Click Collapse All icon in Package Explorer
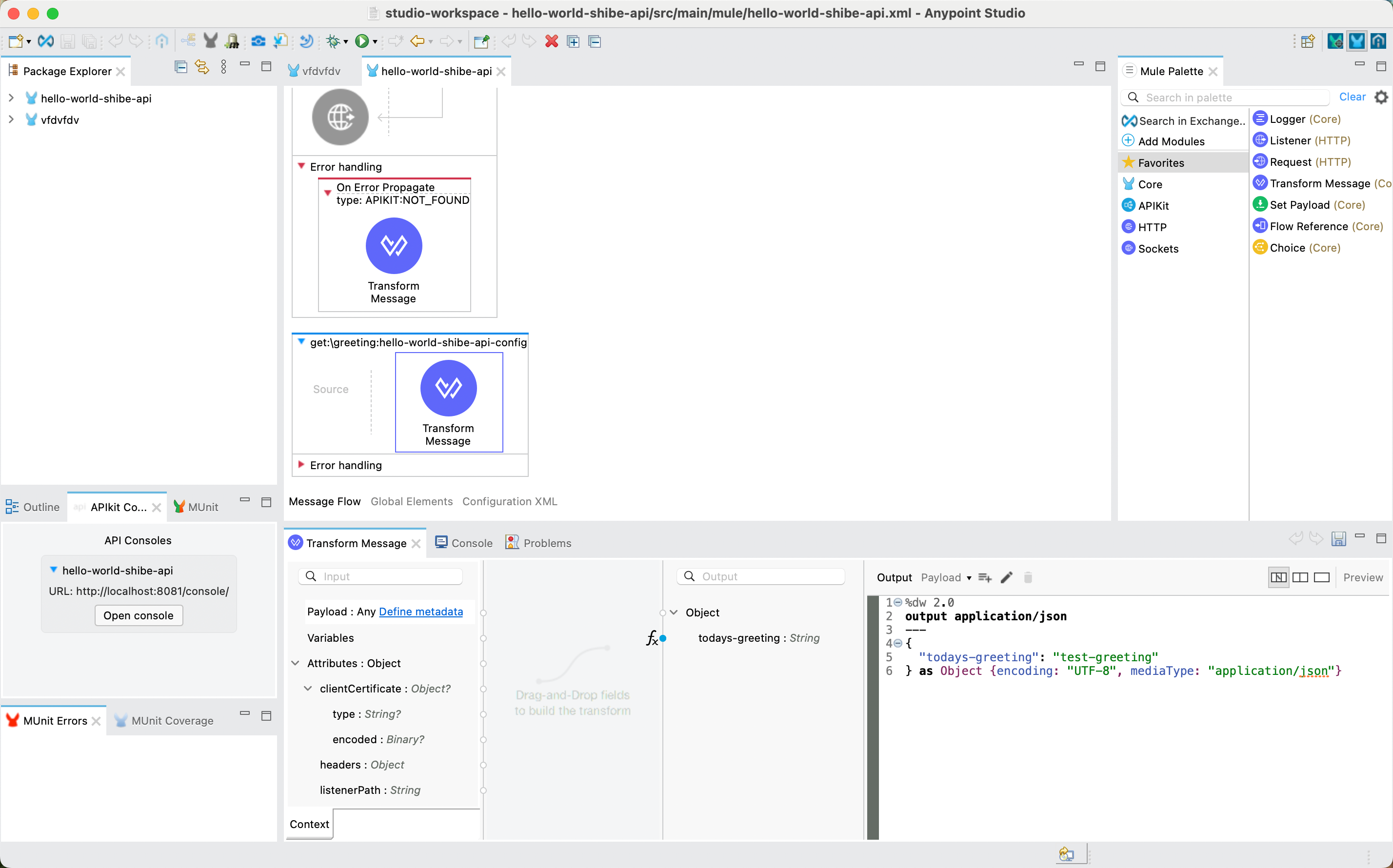1393x868 pixels. [180, 67]
